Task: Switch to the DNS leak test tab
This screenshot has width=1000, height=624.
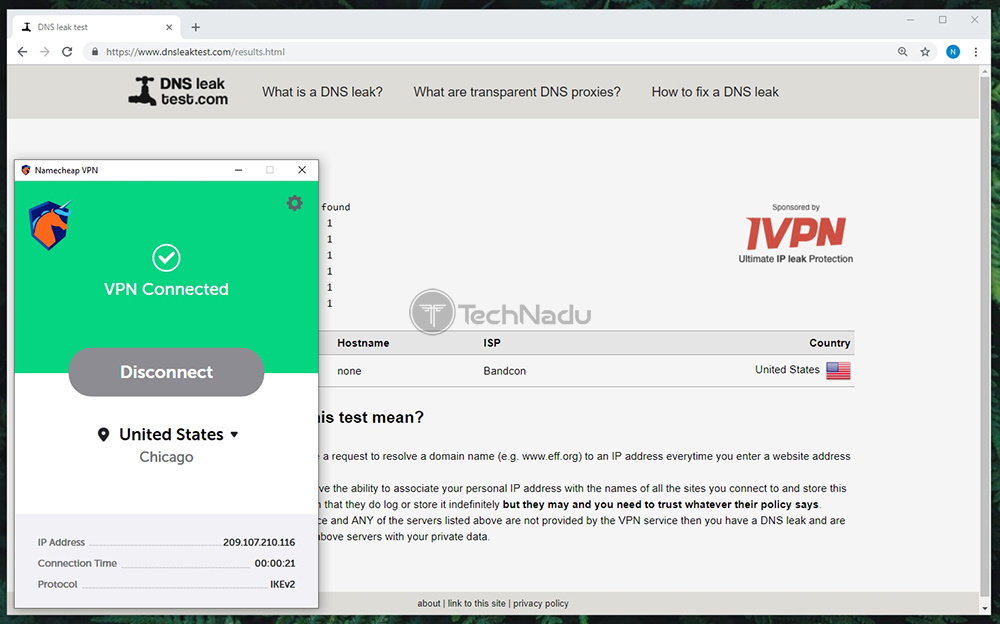Action: click(x=96, y=27)
